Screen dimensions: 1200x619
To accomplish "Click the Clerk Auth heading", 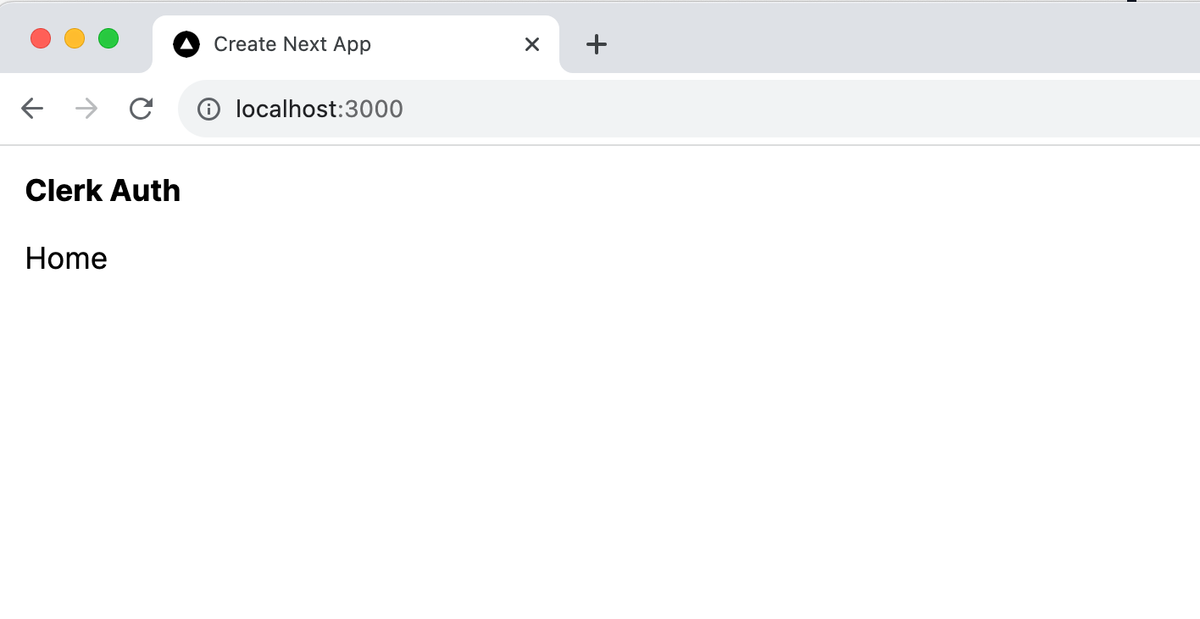I will pos(102,190).
